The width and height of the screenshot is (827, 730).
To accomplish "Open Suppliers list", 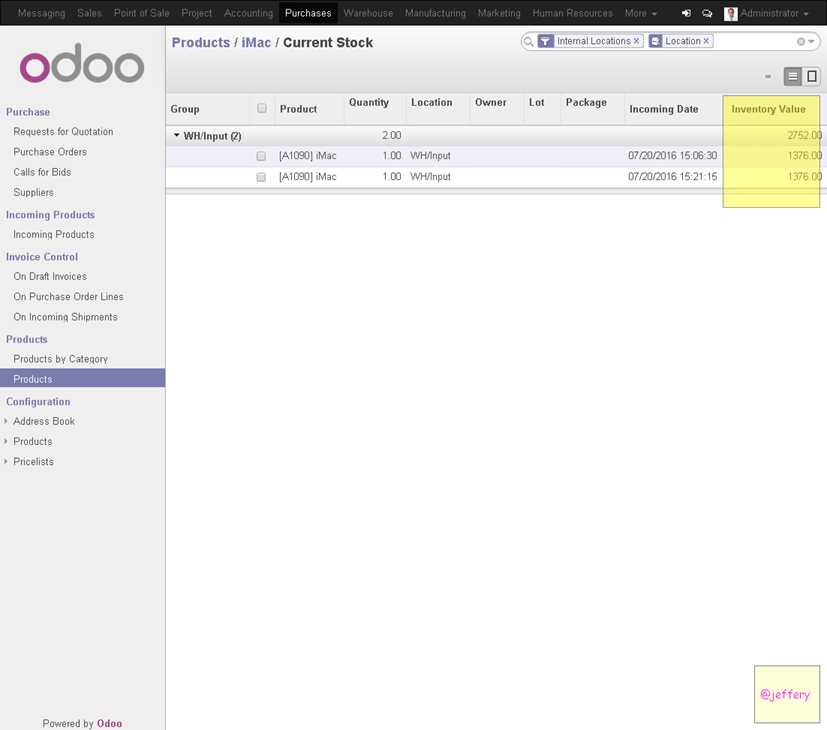I will click(x=33, y=193).
